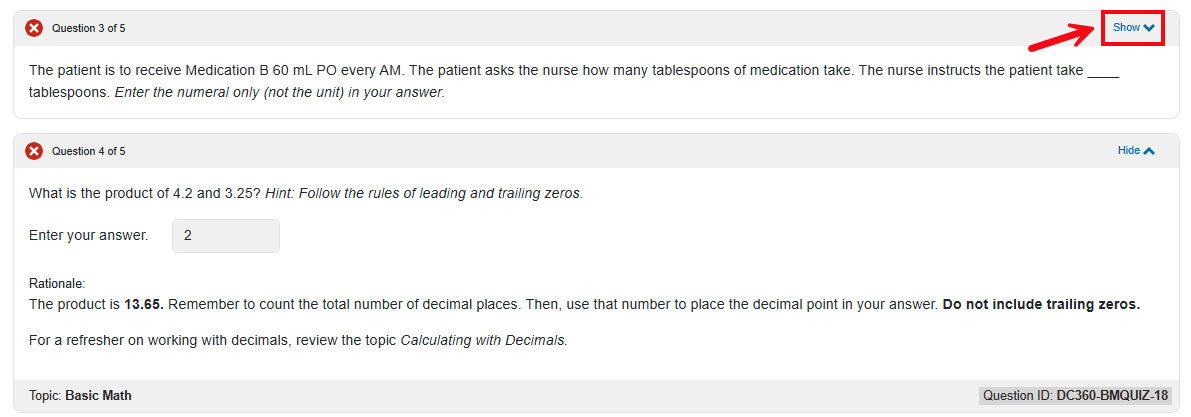The width and height of the screenshot is (1191, 417).
Task: Click the Topic: Basic Math label
Action: point(80,395)
